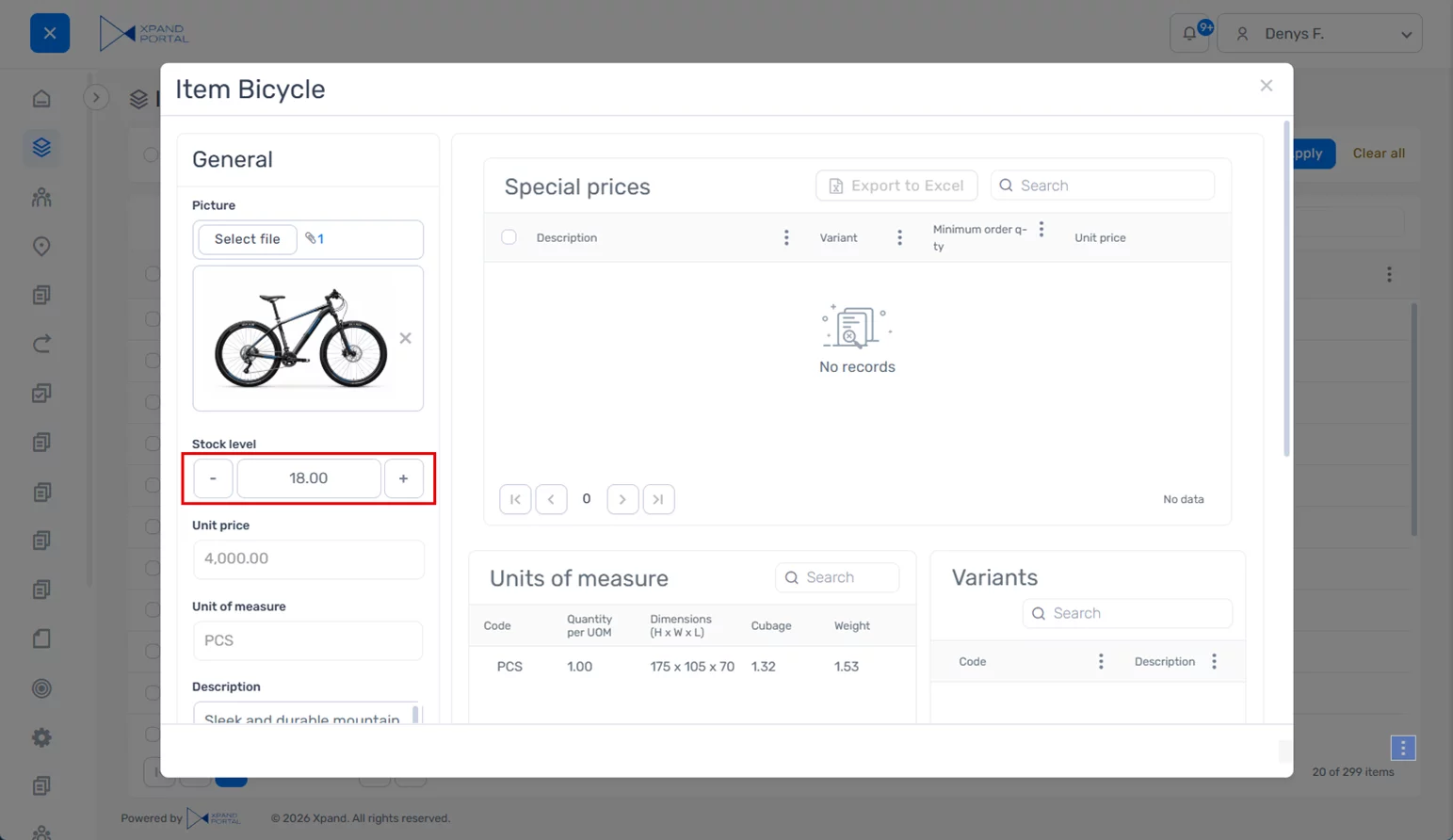Toggle the select-all checkbox in Special prices
This screenshot has height=840, width=1453.
click(x=509, y=237)
